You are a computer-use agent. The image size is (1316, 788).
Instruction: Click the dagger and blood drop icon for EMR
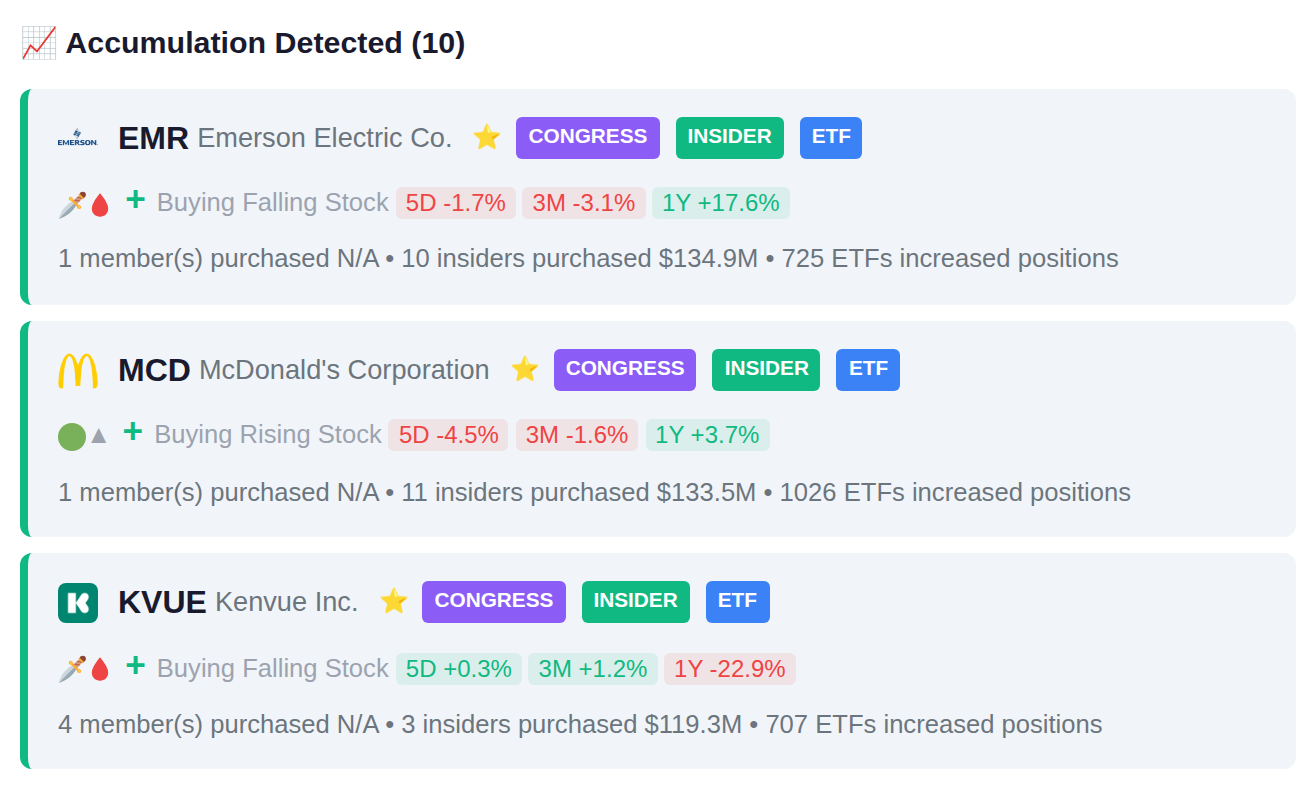click(84, 204)
